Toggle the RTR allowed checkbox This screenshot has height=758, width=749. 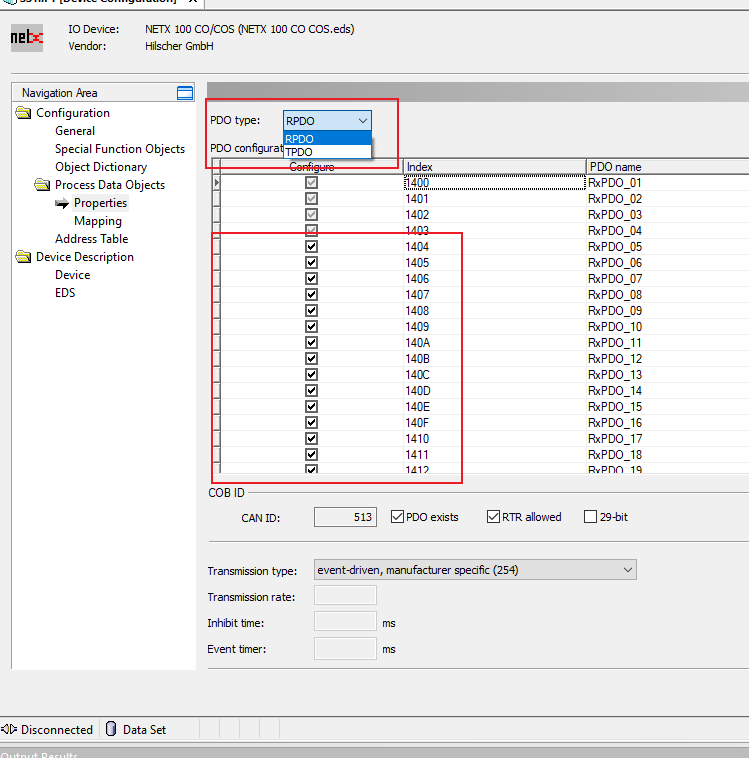[493, 517]
